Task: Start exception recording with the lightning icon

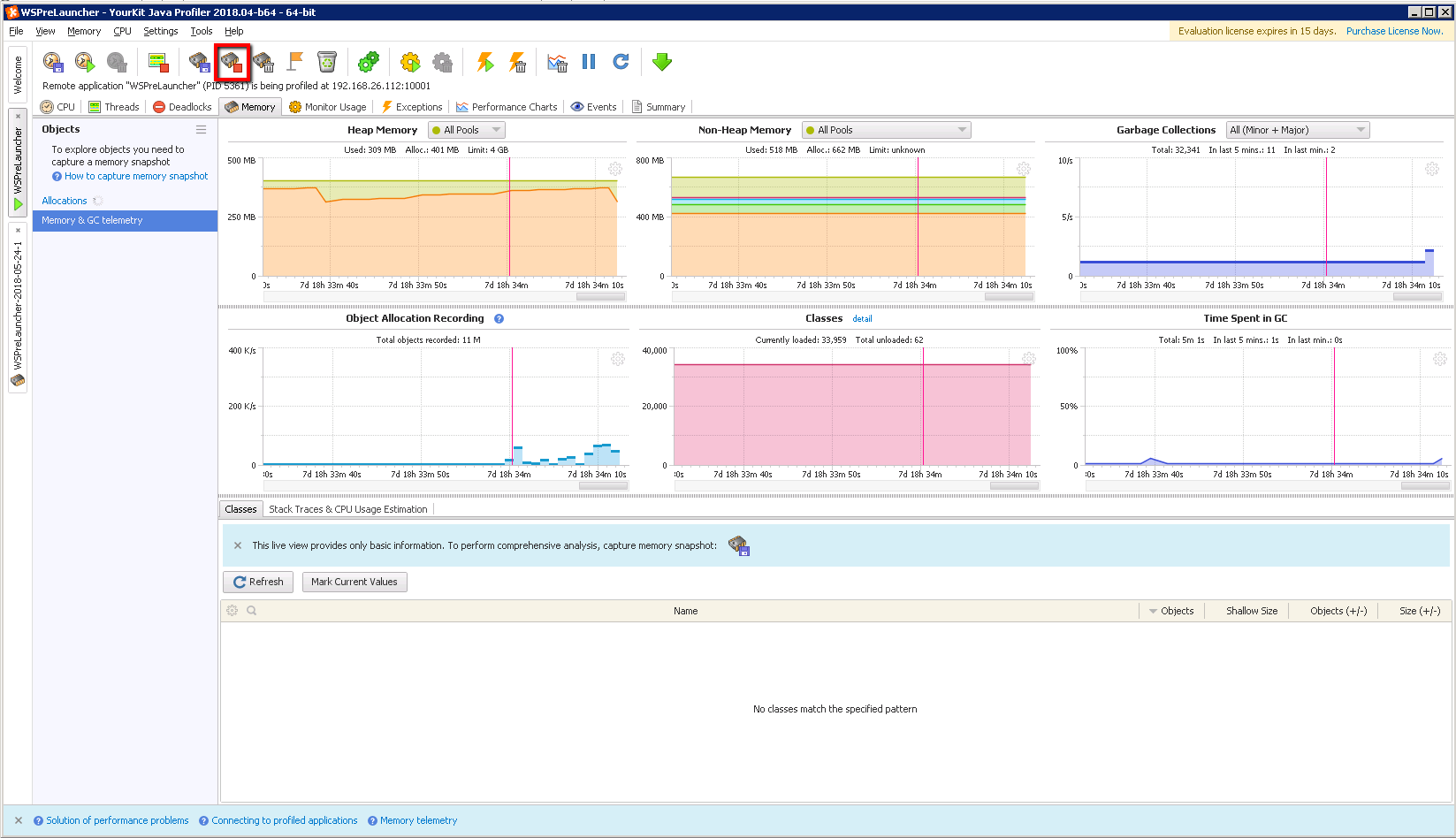Action: coord(484,62)
